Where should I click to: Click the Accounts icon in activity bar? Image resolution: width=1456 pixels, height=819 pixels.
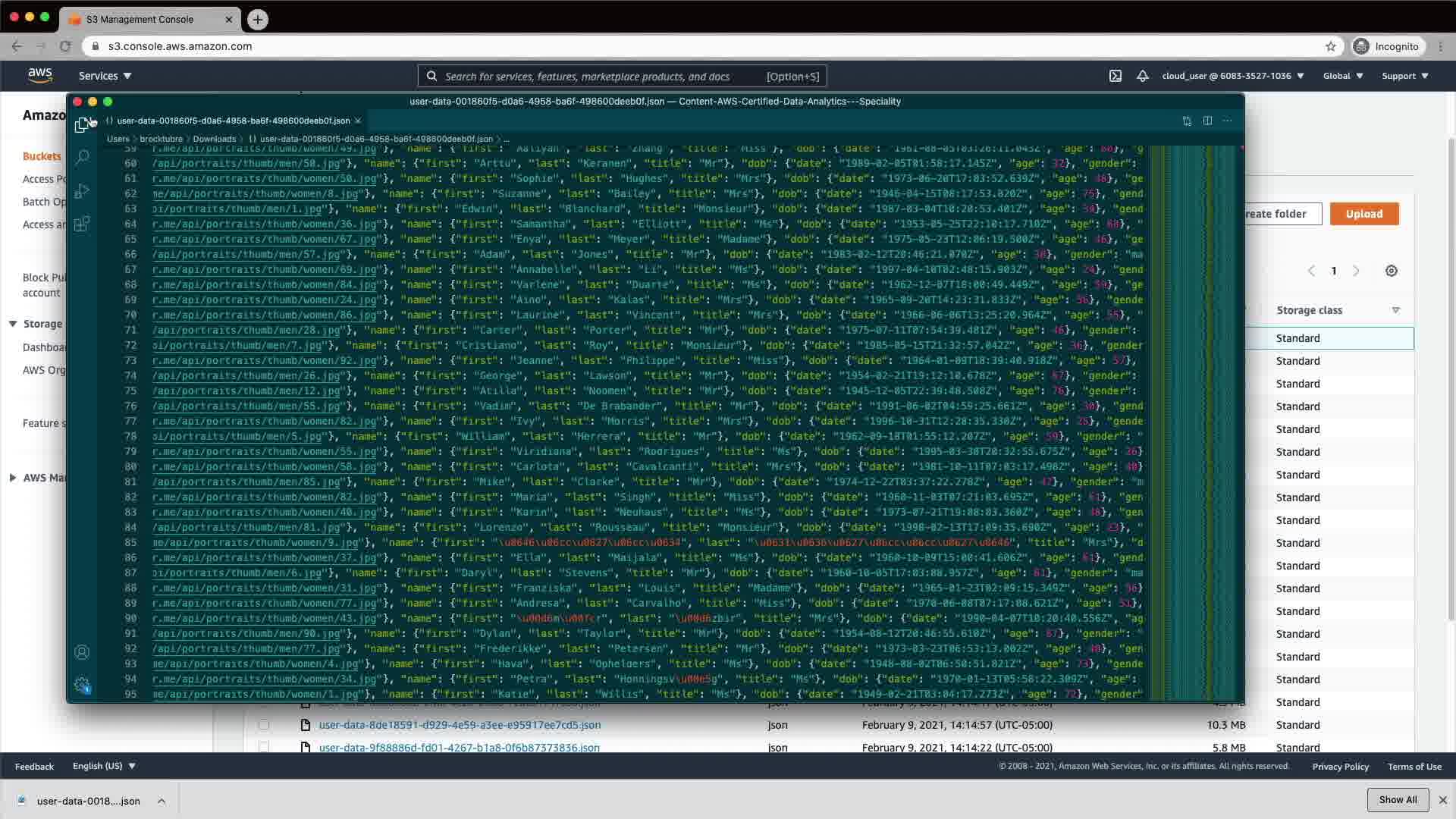[x=82, y=652]
